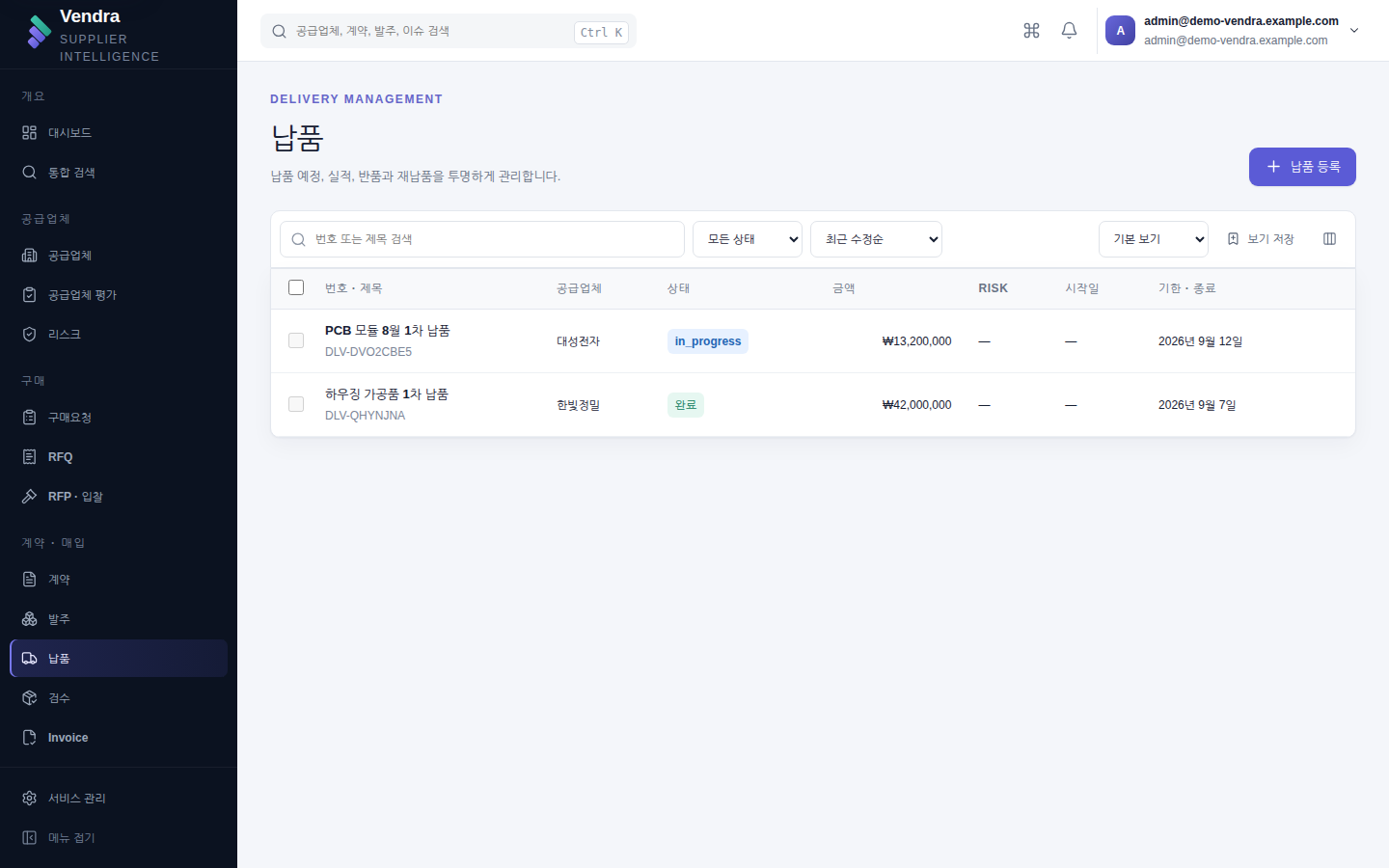The width and height of the screenshot is (1389, 868).
Task: Open PCB 모듈 8월 1차 납품 delivery
Action: (x=388, y=331)
